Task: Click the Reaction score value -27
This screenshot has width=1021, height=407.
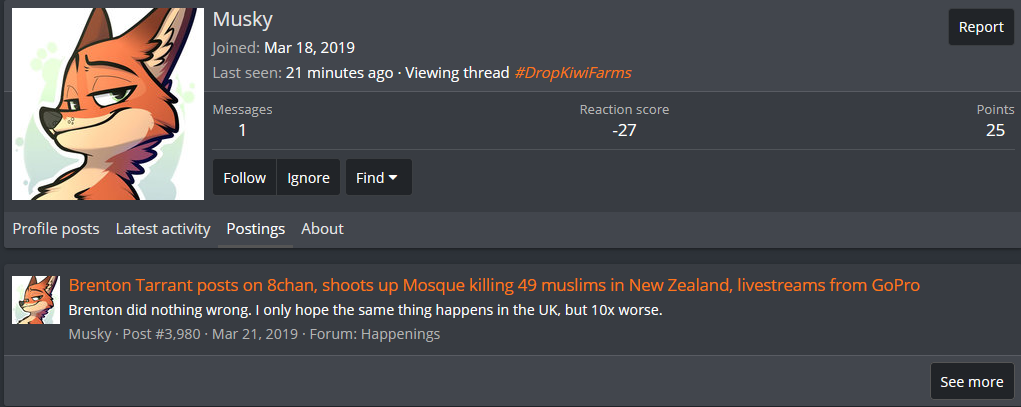Action: click(624, 130)
